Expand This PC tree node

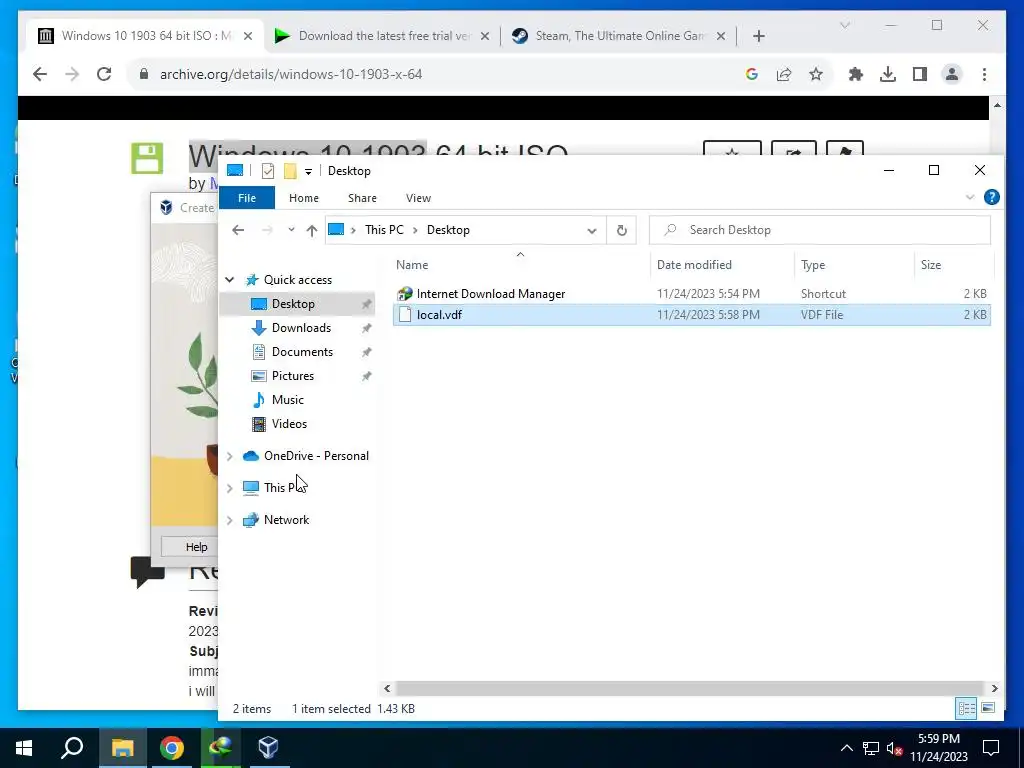[x=230, y=488]
